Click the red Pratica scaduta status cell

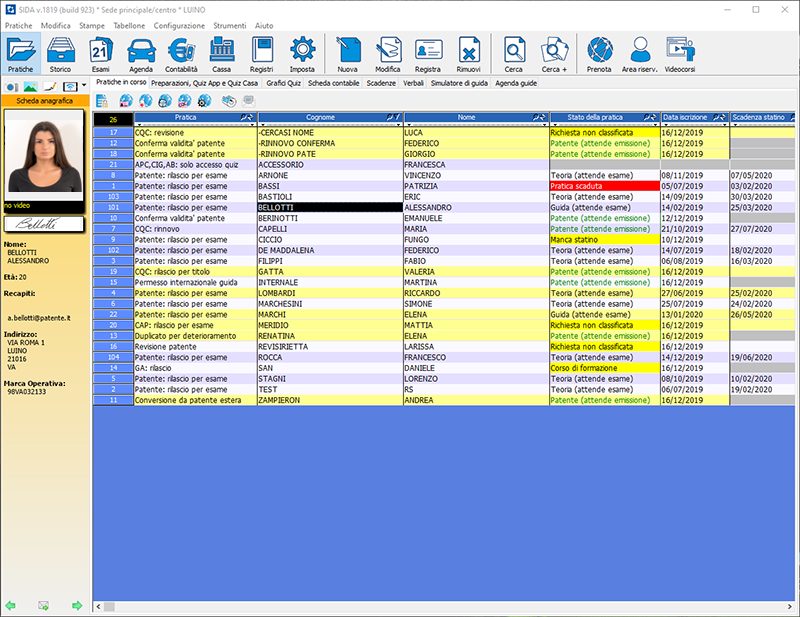pyautogui.click(x=604, y=186)
